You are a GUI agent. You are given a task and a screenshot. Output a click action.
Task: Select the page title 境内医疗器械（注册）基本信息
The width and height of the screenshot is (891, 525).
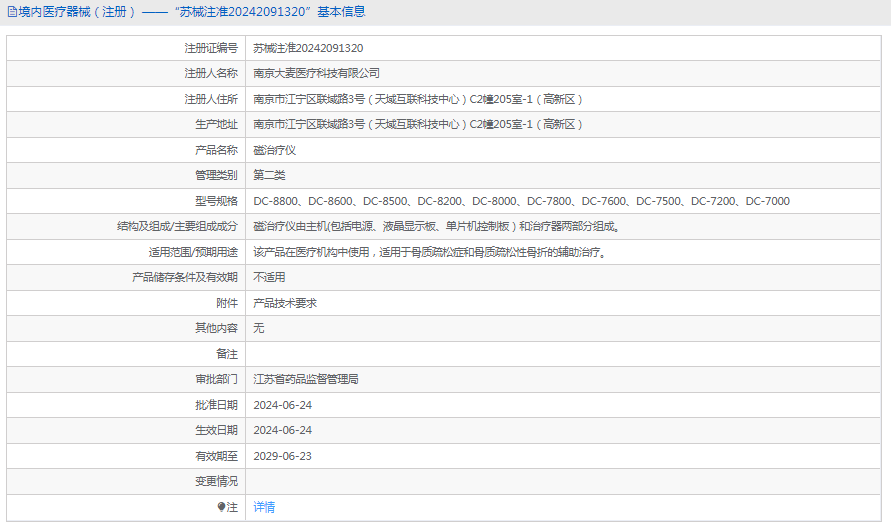point(186,12)
